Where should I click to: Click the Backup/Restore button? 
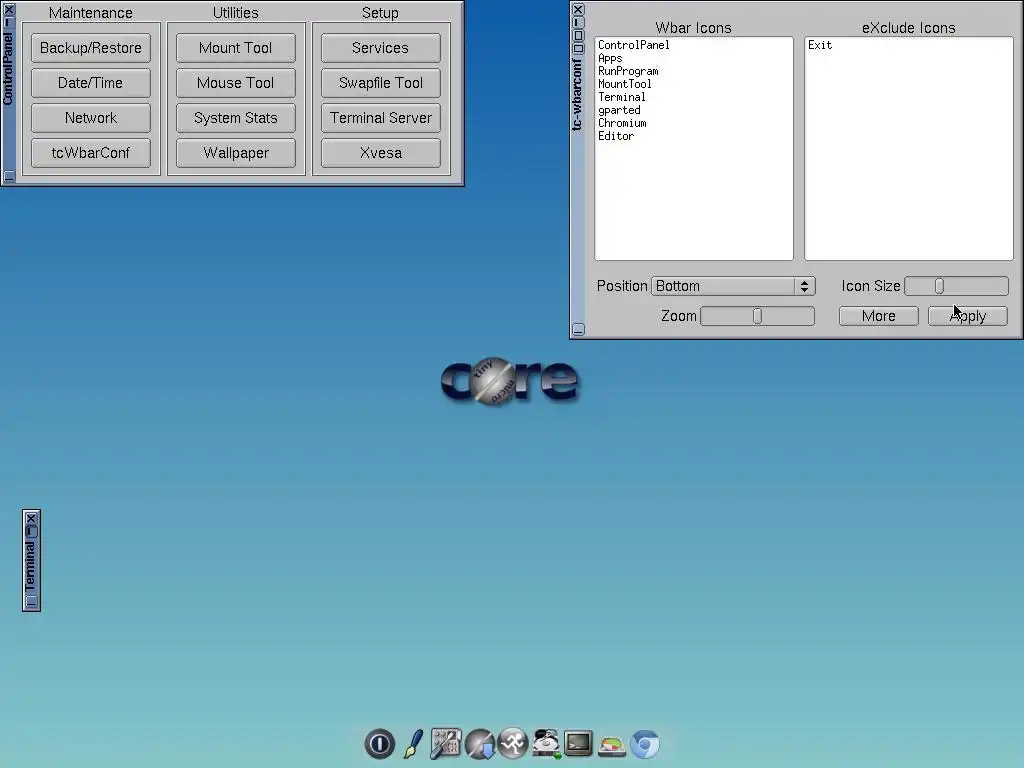(x=91, y=48)
